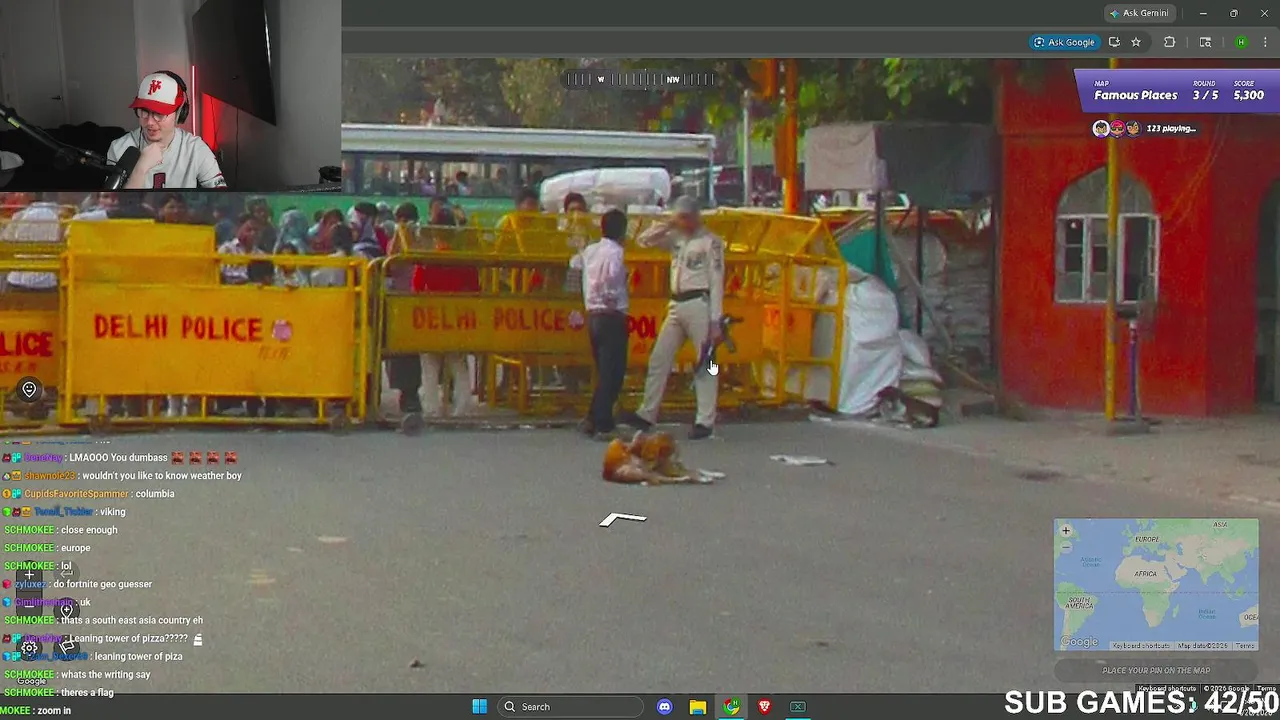
Task: Click chat message 'close enough'
Action: [x=89, y=530]
